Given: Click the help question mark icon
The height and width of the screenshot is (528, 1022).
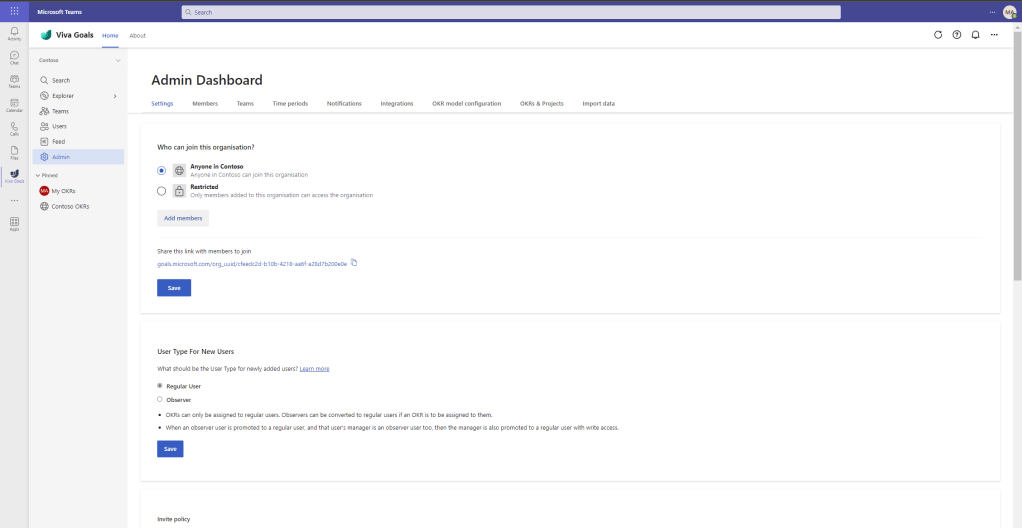Looking at the screenshot, I should click(957, 35).
